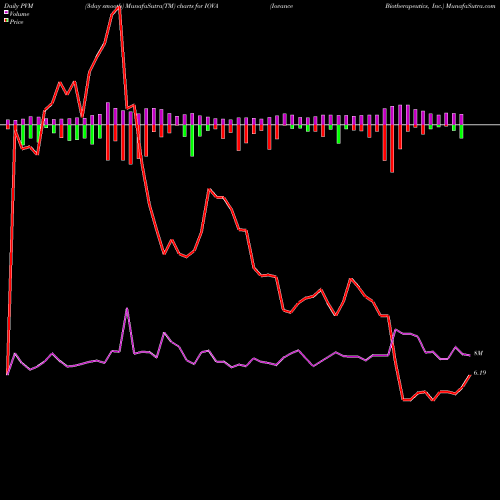500x500 pixels.
Task: Click the '8M' volume end label
Action: [478, 353]
